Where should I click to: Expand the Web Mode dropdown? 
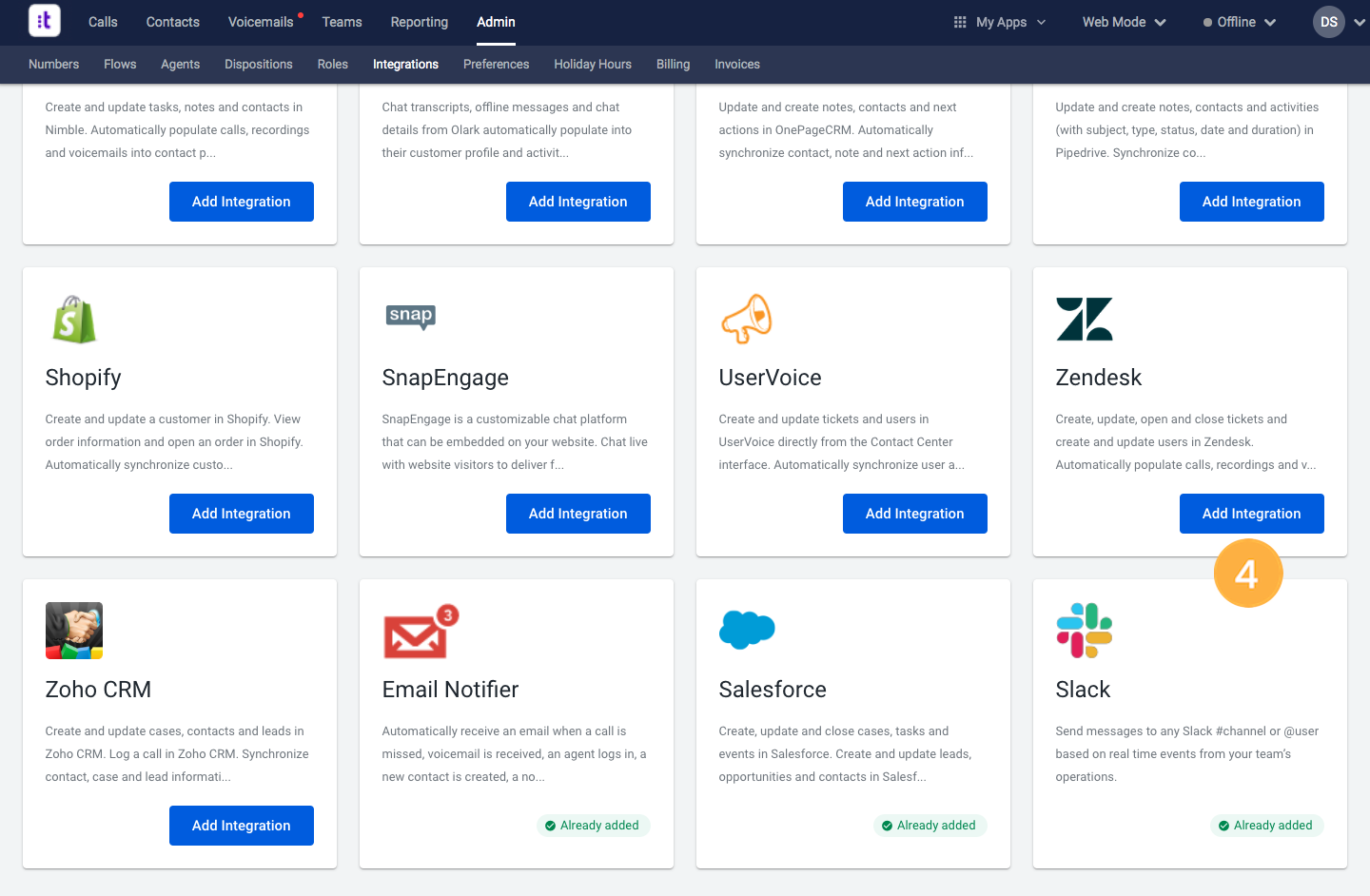[x=1124, y=22]
